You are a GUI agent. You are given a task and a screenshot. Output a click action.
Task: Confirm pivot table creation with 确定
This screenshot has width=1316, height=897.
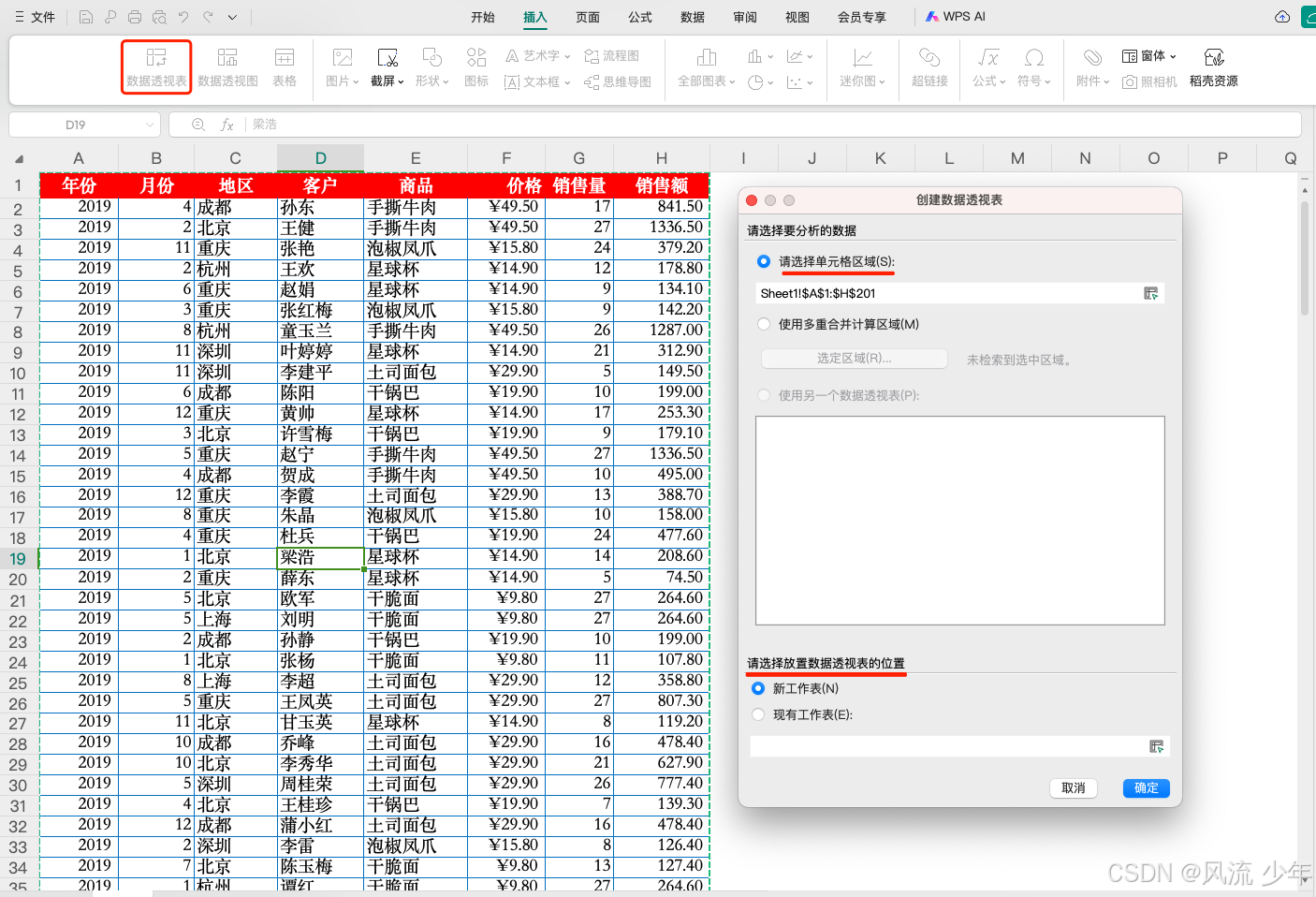tap(1146, 787)
